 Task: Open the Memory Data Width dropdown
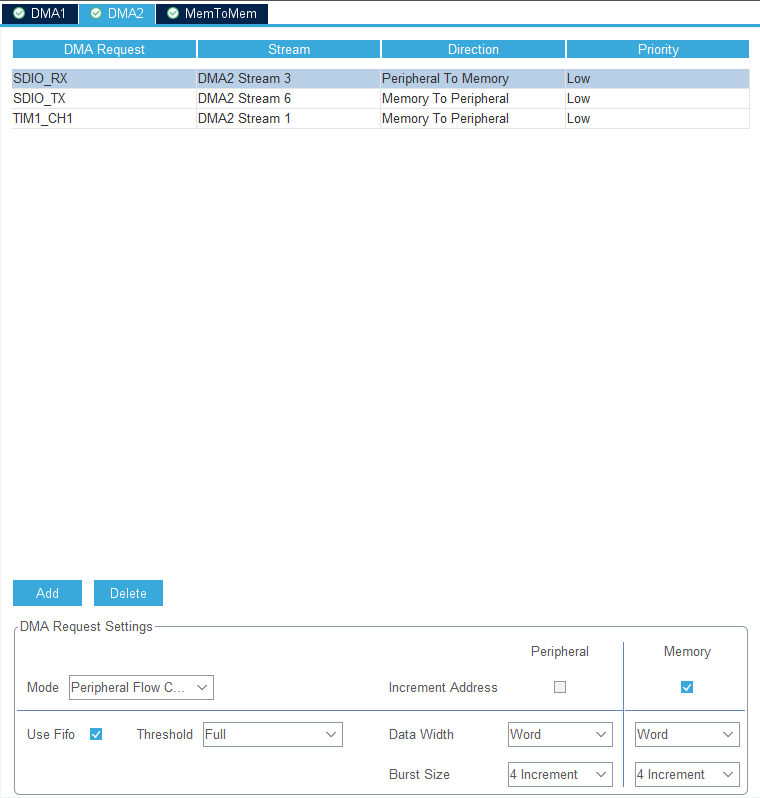point(687,734)
